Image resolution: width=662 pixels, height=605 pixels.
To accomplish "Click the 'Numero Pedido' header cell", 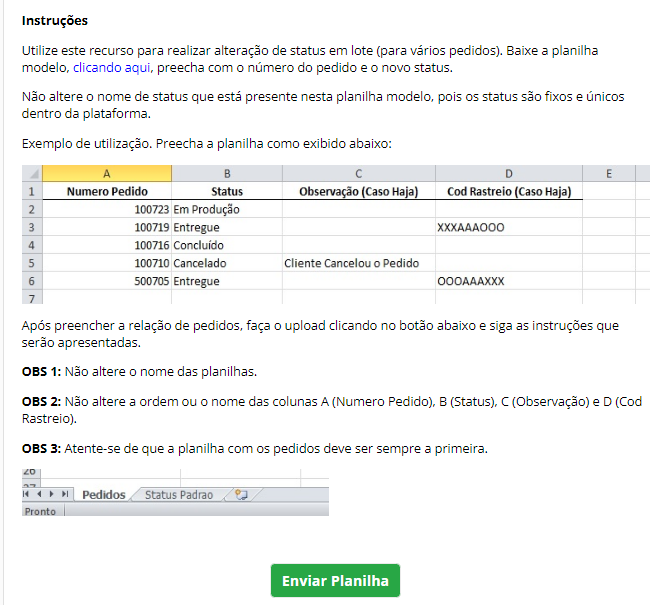I will [107, 191].
